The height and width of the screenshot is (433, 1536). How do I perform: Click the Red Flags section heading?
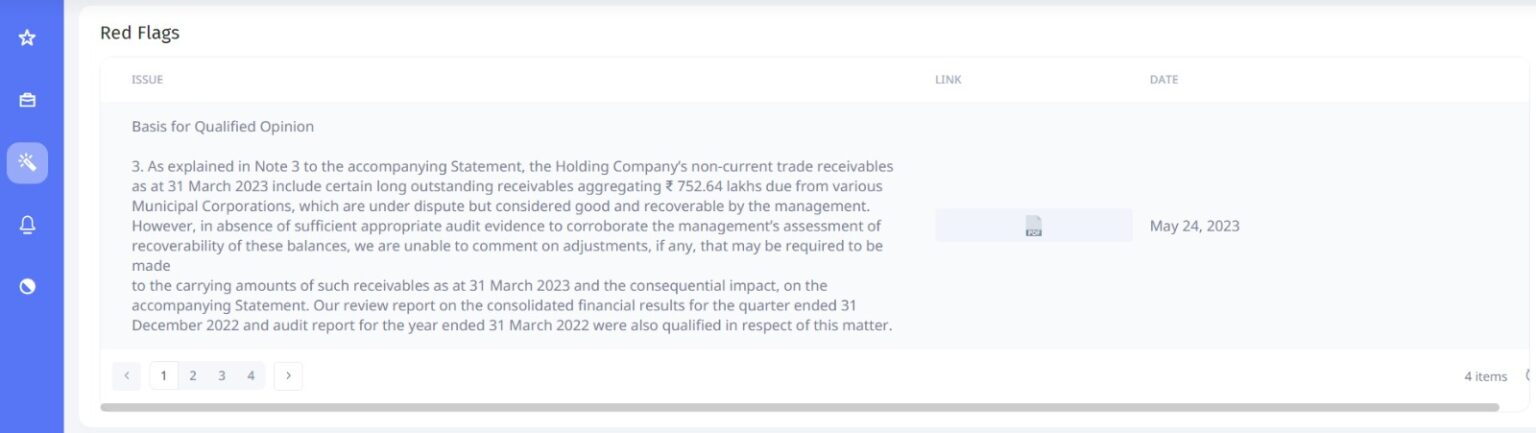[140, 33]
